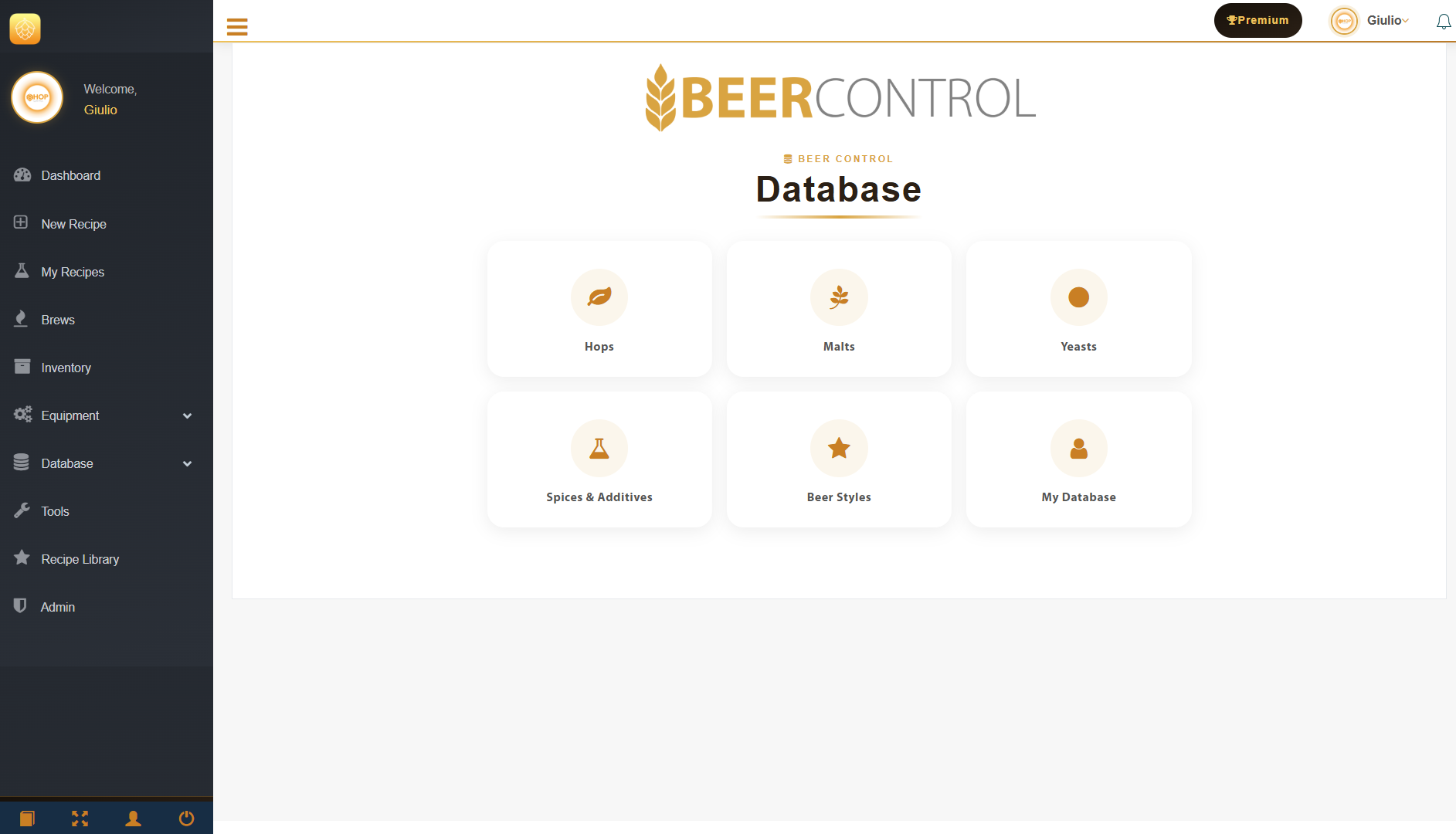
Task: Toggle fullscreen with the expand arrows icon
Action: click(80, 818)
